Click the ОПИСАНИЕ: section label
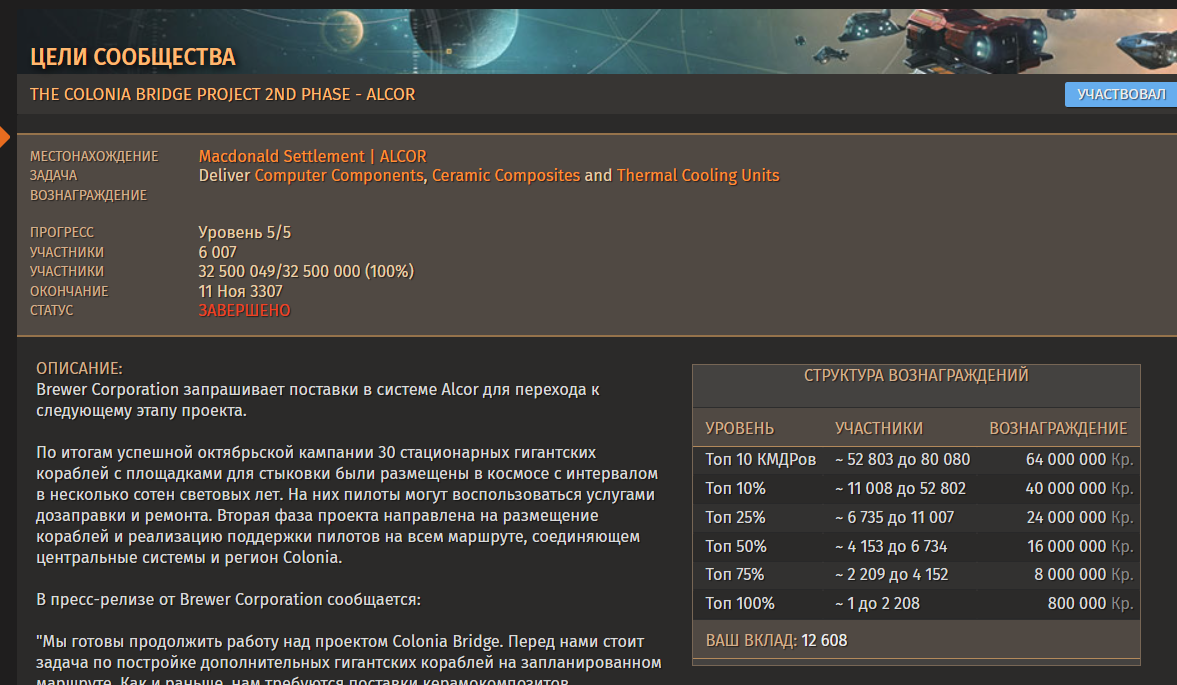 tap(80, 368)
